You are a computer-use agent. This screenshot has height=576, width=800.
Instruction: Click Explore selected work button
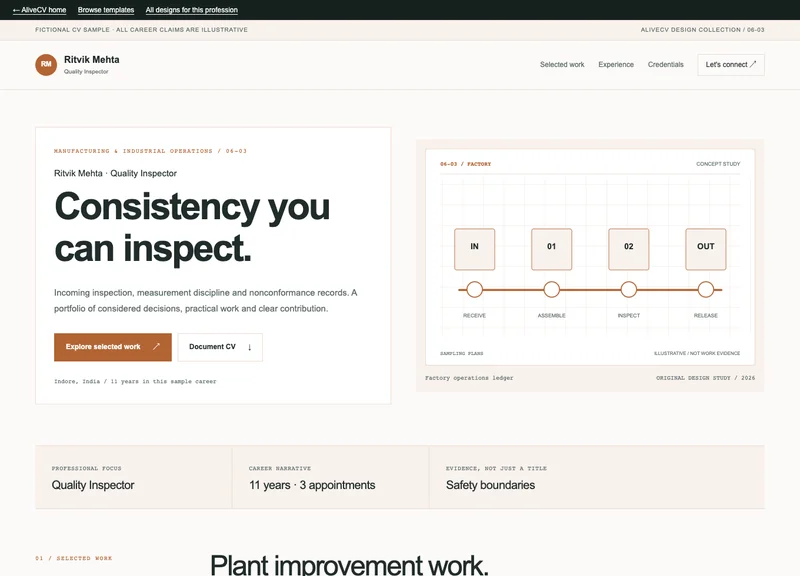point(113,347)
